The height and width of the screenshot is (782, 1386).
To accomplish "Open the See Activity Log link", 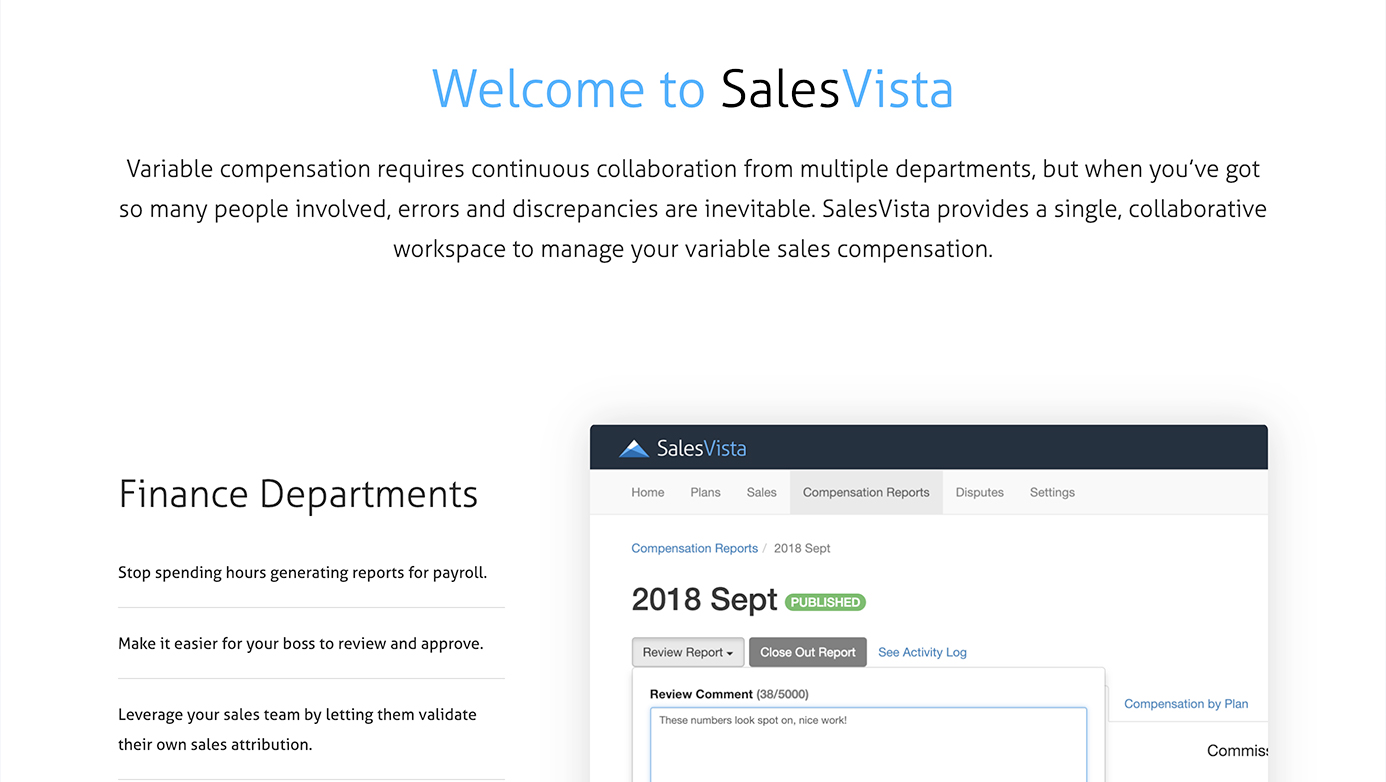I will (922, 652).
